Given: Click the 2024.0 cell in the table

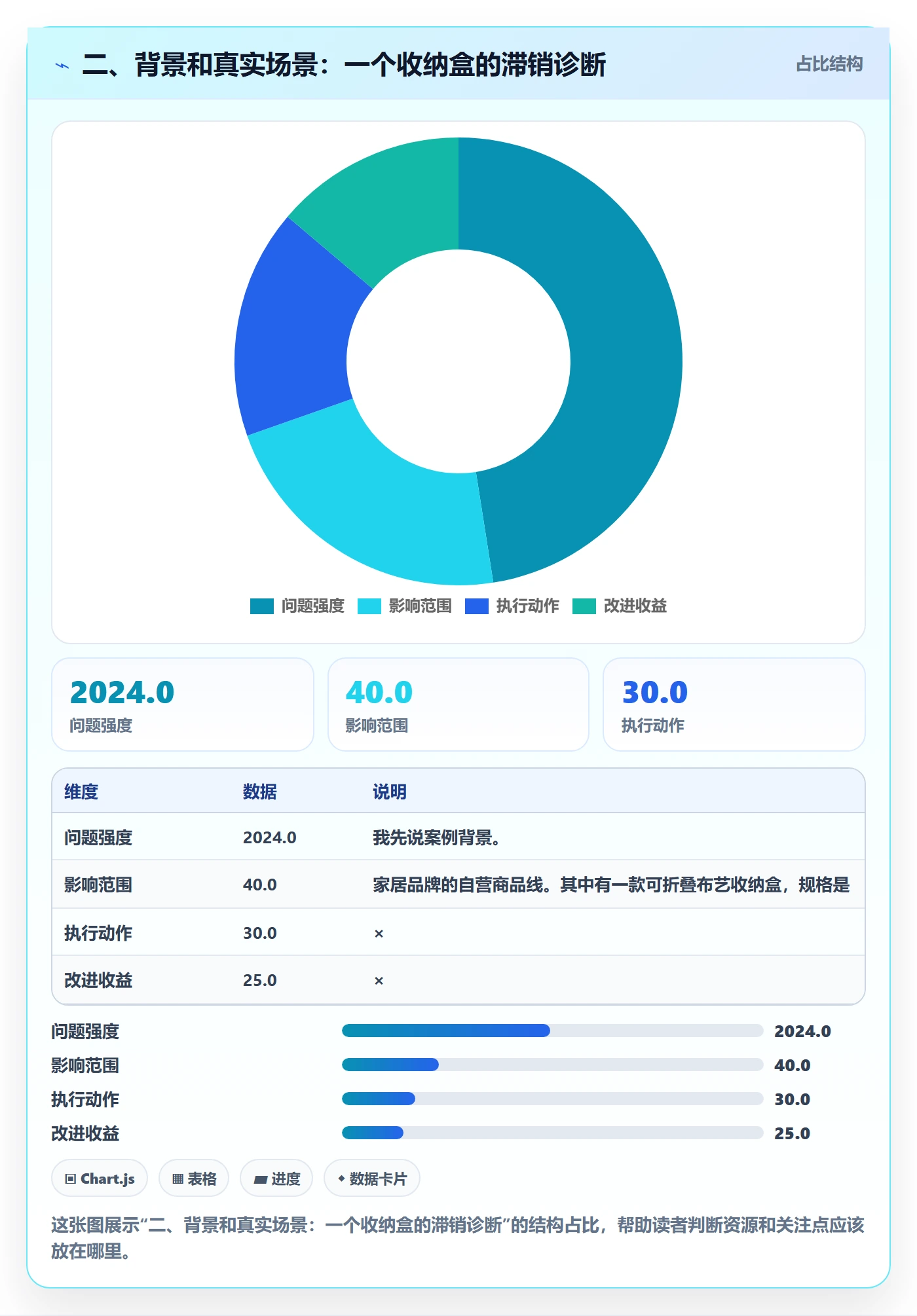Looking at the screenshot, I should (x=270, y=837).
